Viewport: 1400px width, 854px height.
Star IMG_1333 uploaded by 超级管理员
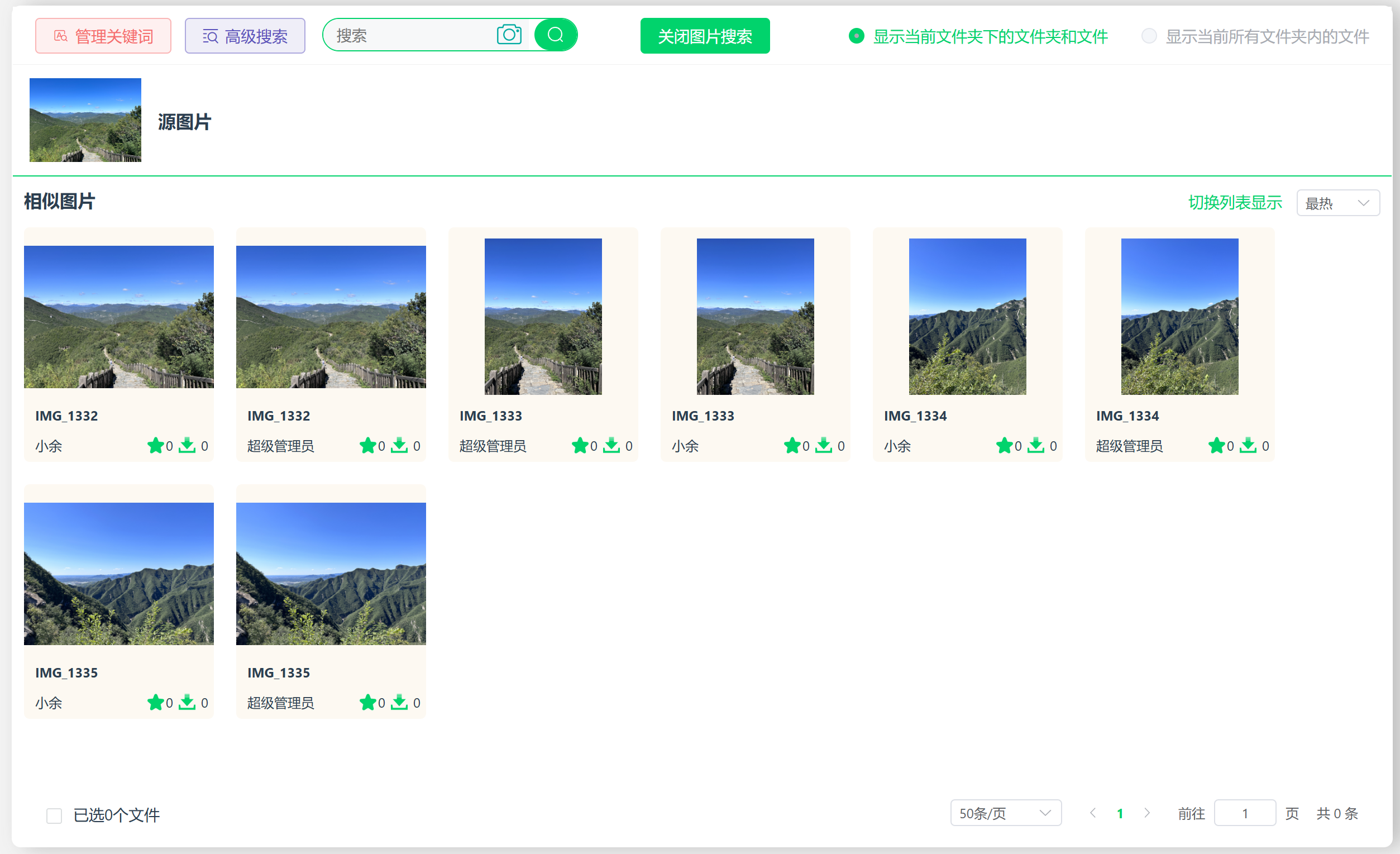coord(580,446)
